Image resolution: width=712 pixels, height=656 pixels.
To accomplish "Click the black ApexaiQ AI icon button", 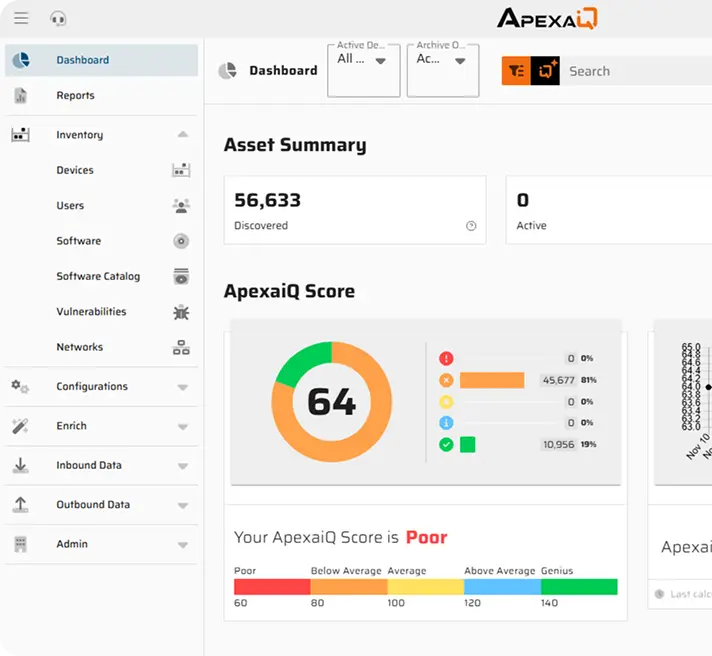I will 545,71.
